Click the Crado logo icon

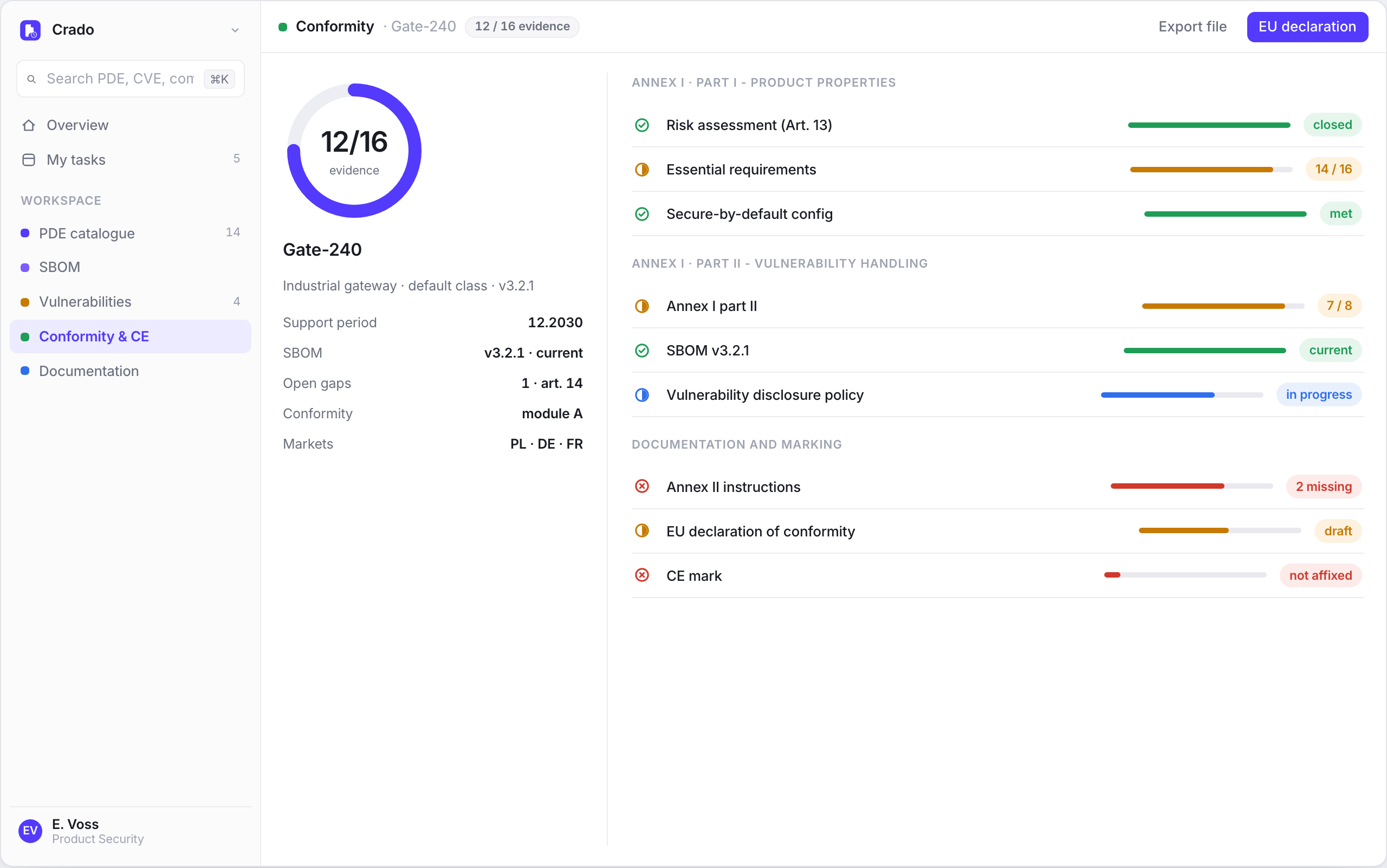30,30
